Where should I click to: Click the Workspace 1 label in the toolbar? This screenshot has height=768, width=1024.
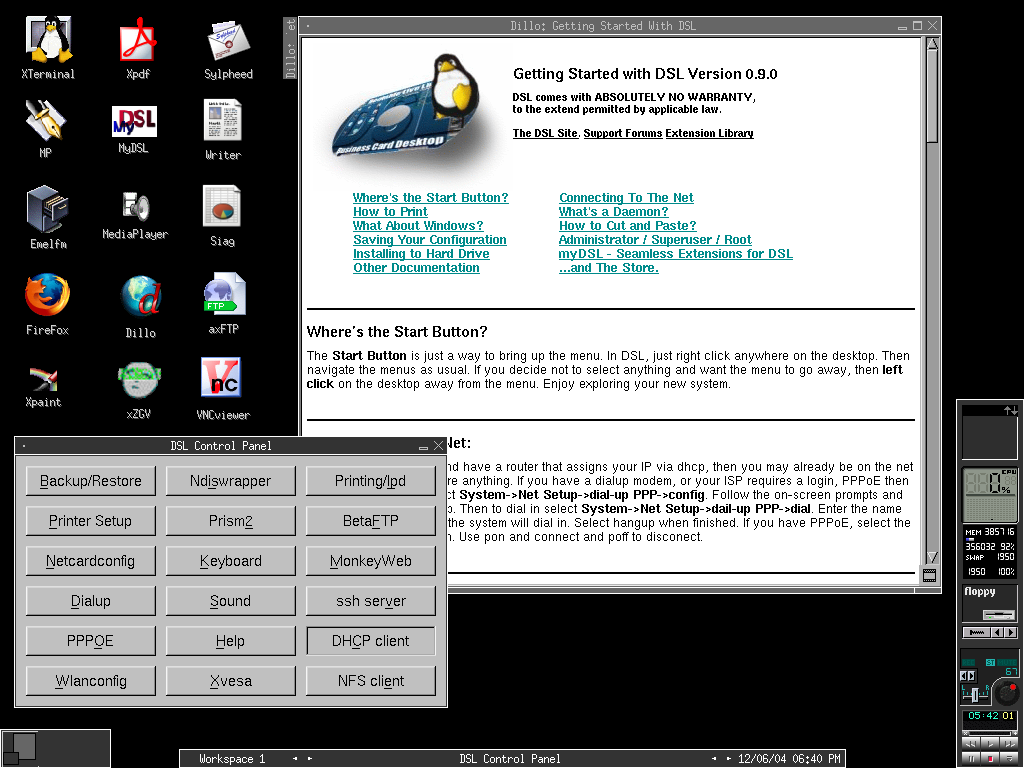[232, 759]
